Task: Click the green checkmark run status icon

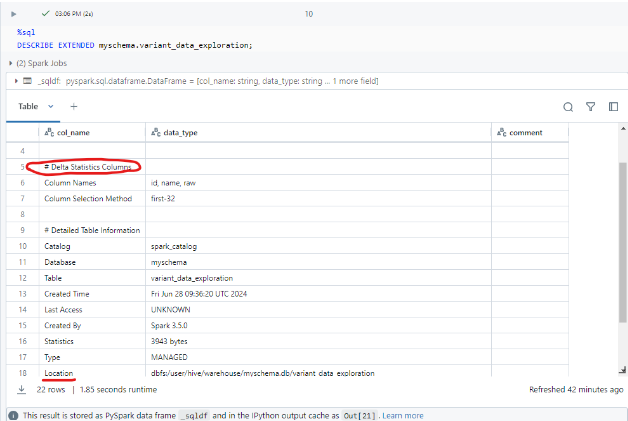Action: (x=46, y=14)
